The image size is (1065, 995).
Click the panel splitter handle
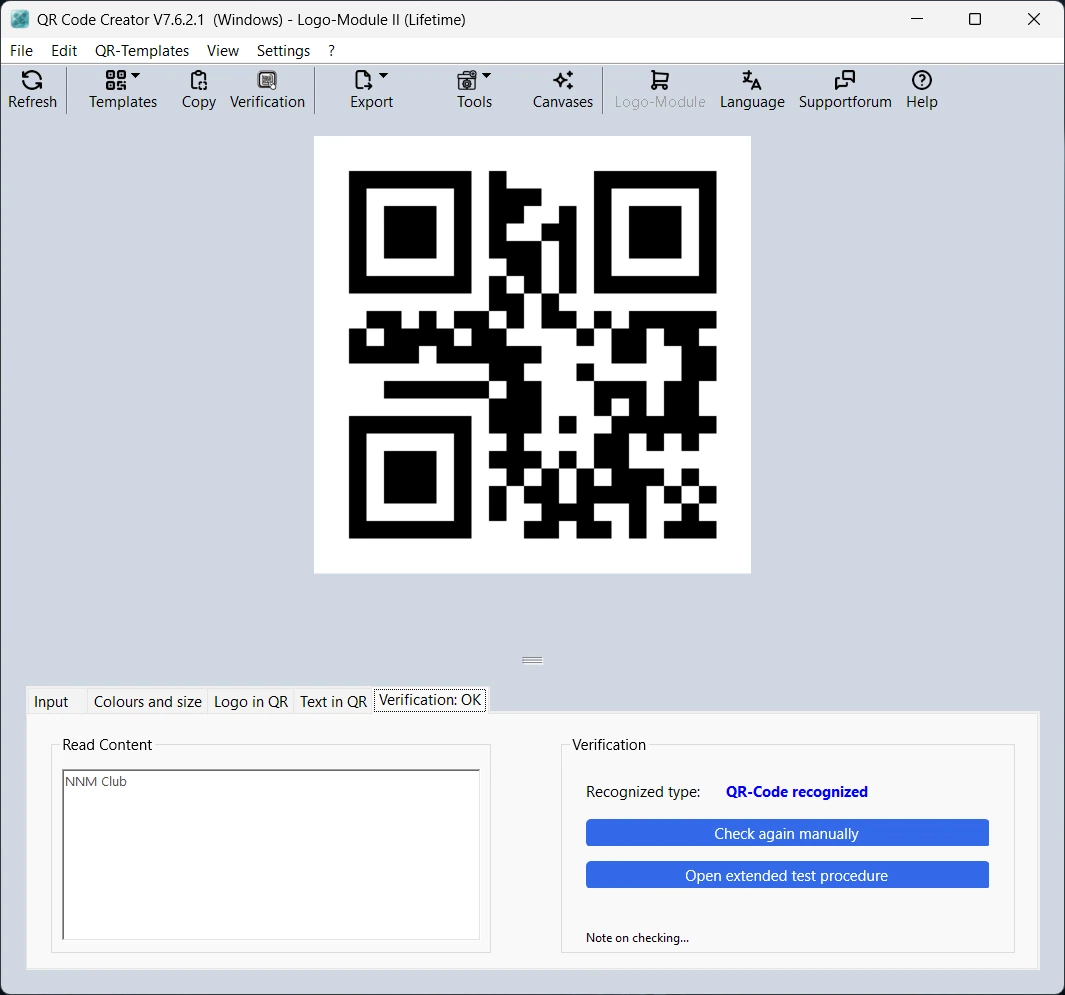coord(532,660)
